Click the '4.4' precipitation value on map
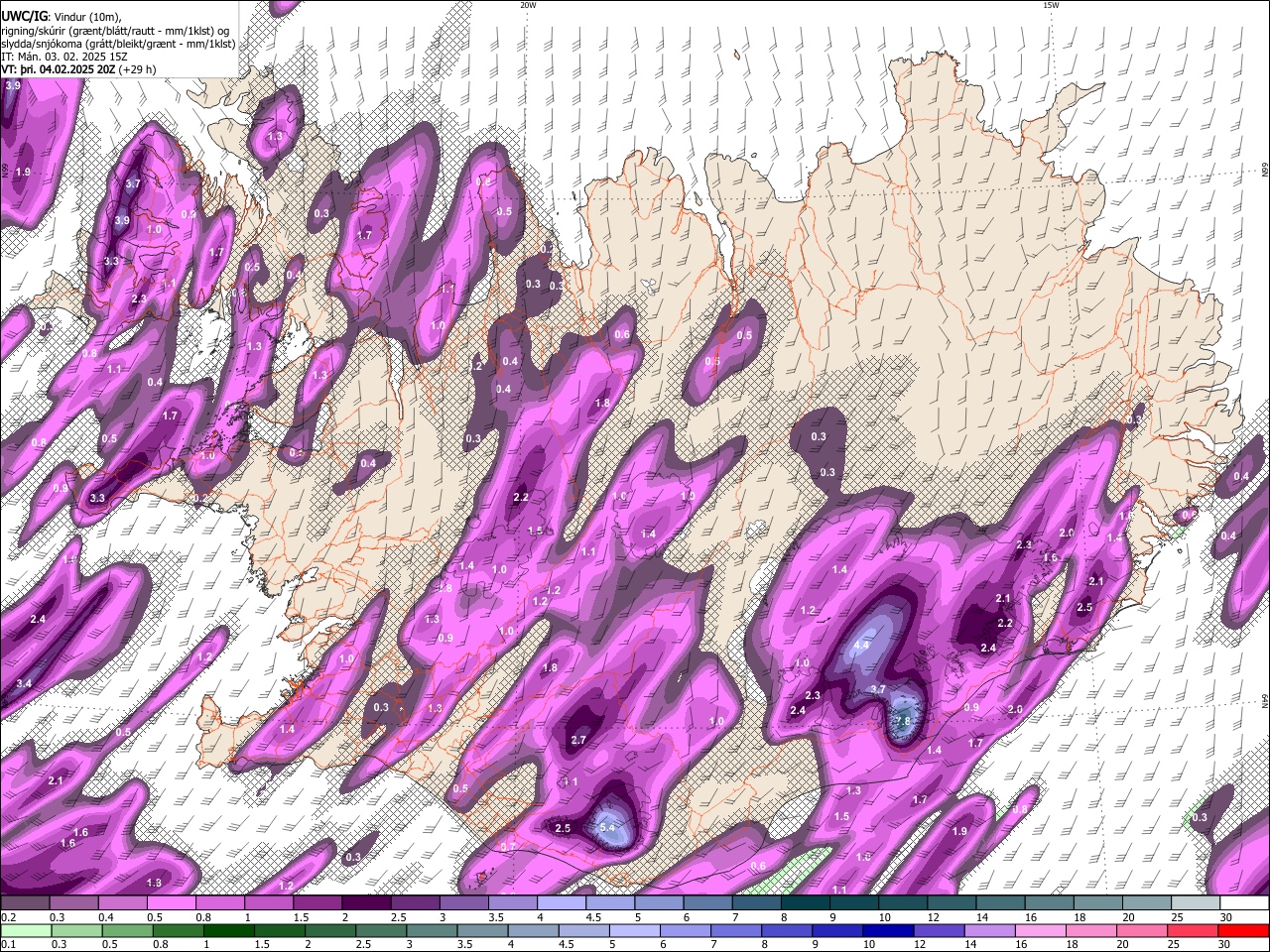 tap(861, 645)
